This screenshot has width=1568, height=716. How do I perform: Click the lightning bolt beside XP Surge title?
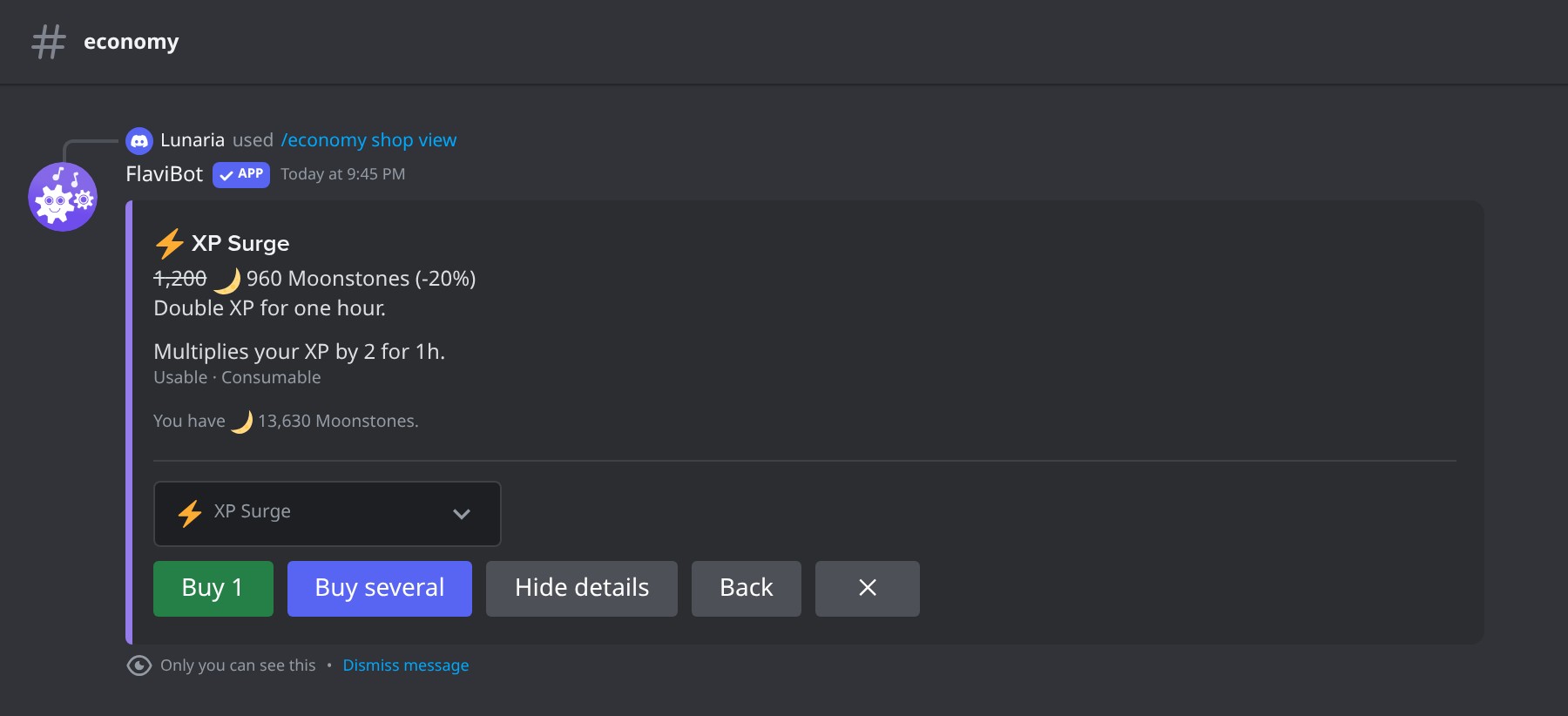coord(170,244)
